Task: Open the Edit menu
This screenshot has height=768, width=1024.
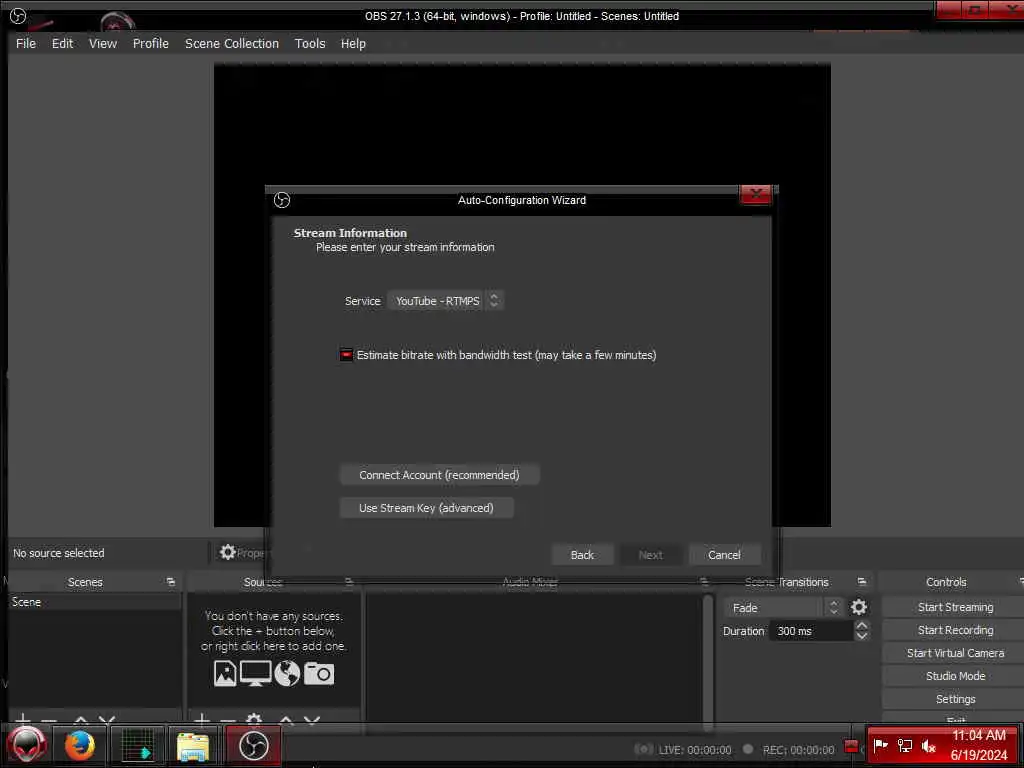Action: [62, 43]
